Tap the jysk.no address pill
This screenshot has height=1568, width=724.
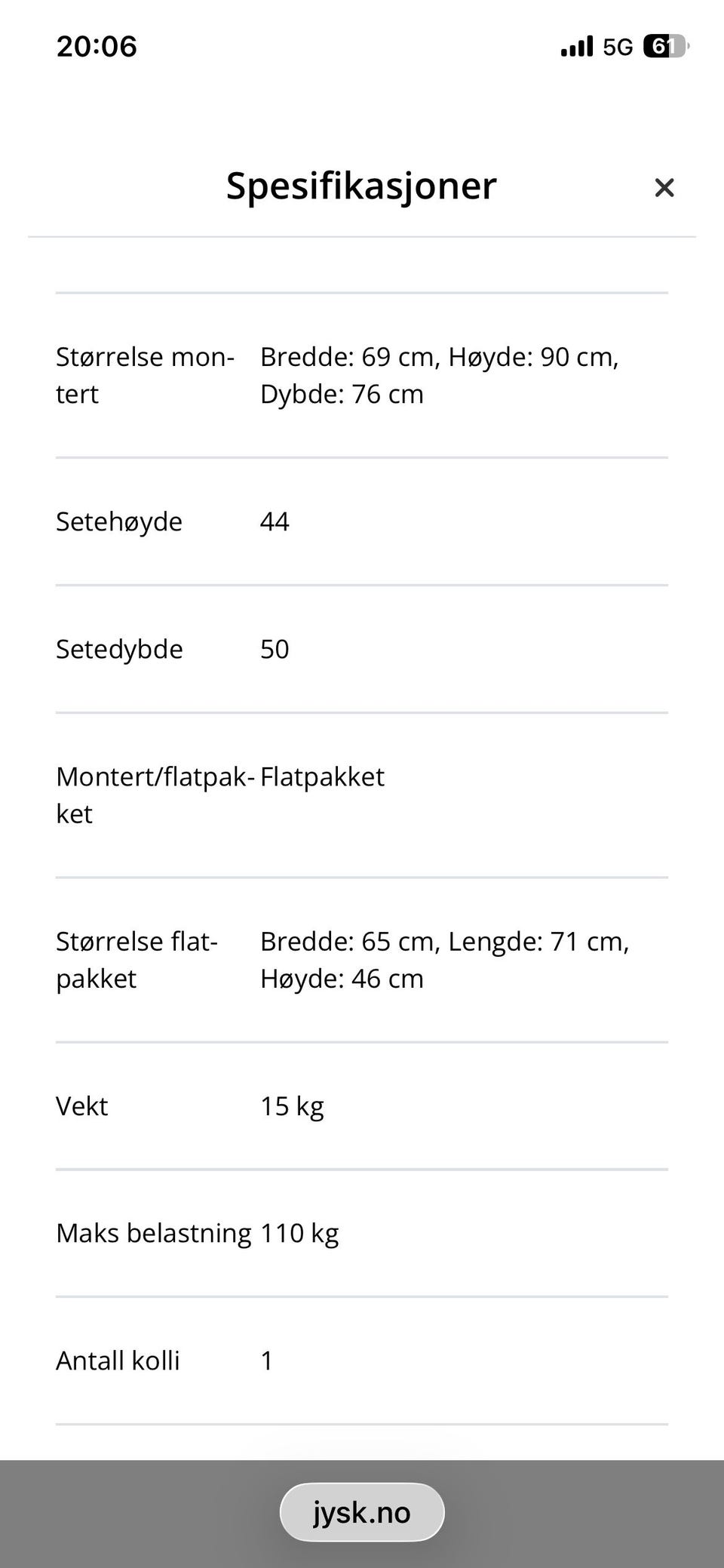coord(362,1512)
